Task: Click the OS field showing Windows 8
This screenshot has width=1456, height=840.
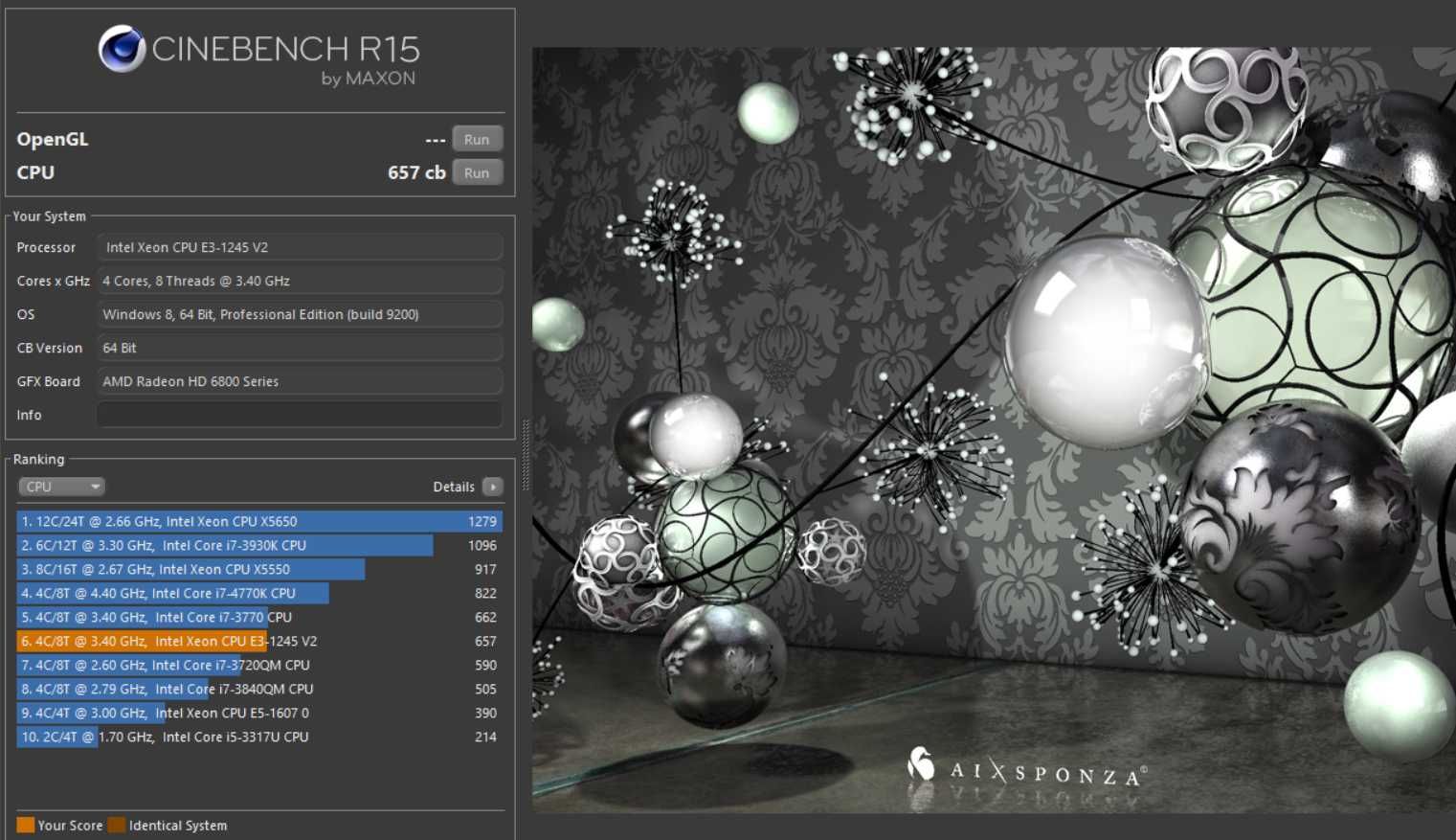Action: click(300, 314)
